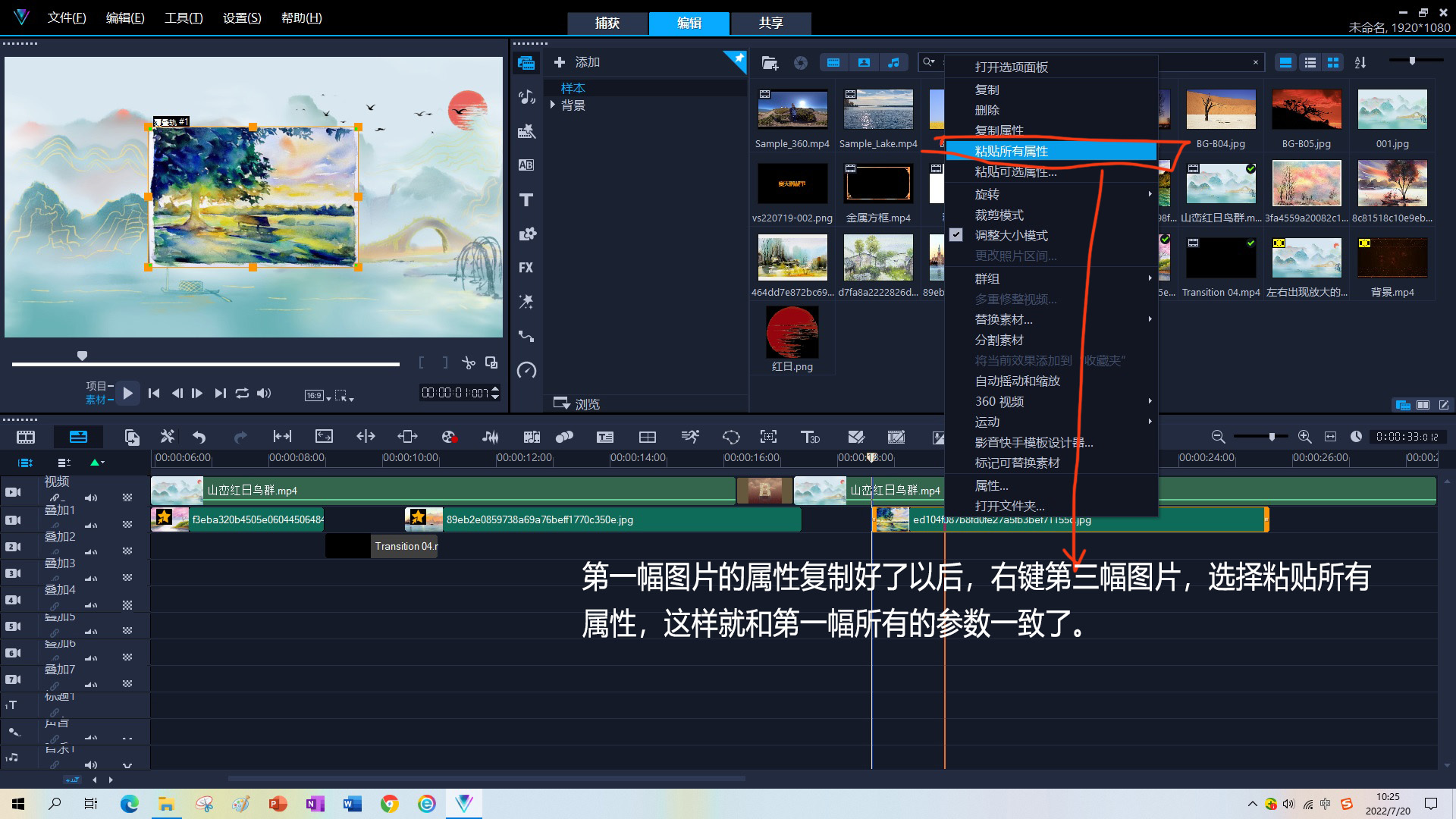
Task: Open the Path motion library icon
Action: (526, 336)
